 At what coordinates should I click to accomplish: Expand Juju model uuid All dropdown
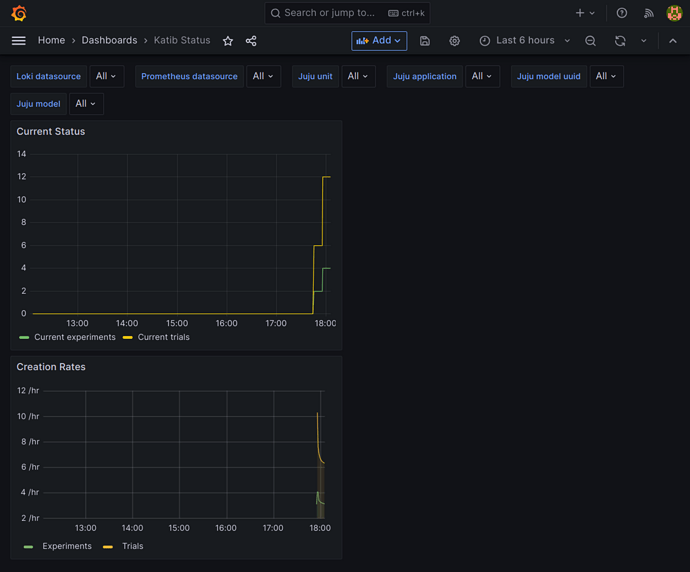(606, 76)
